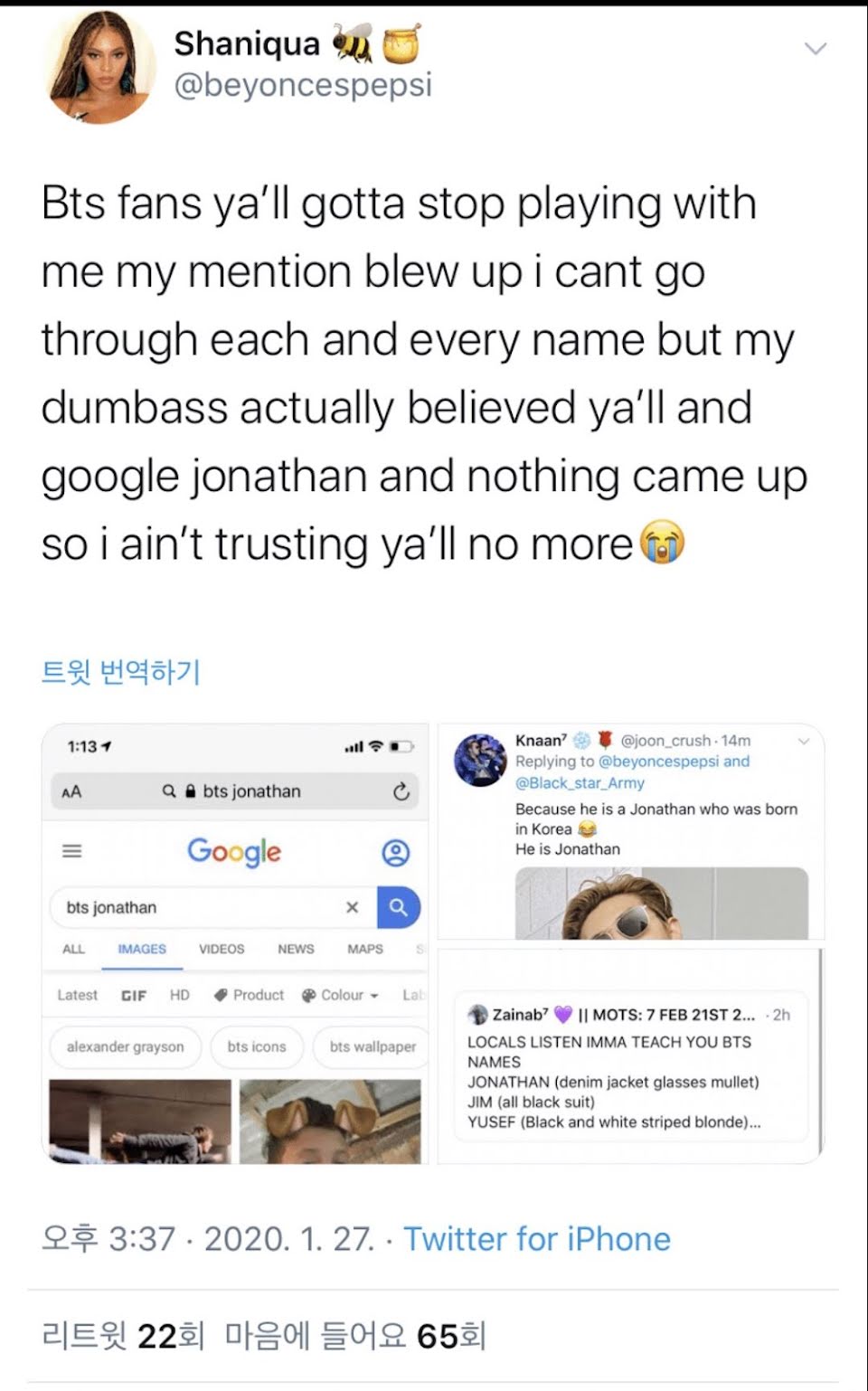Select the bts wallpaper suggestion chip
Image resolution: width=868 pixels, height=1391 pixels.
(371, 1046)
